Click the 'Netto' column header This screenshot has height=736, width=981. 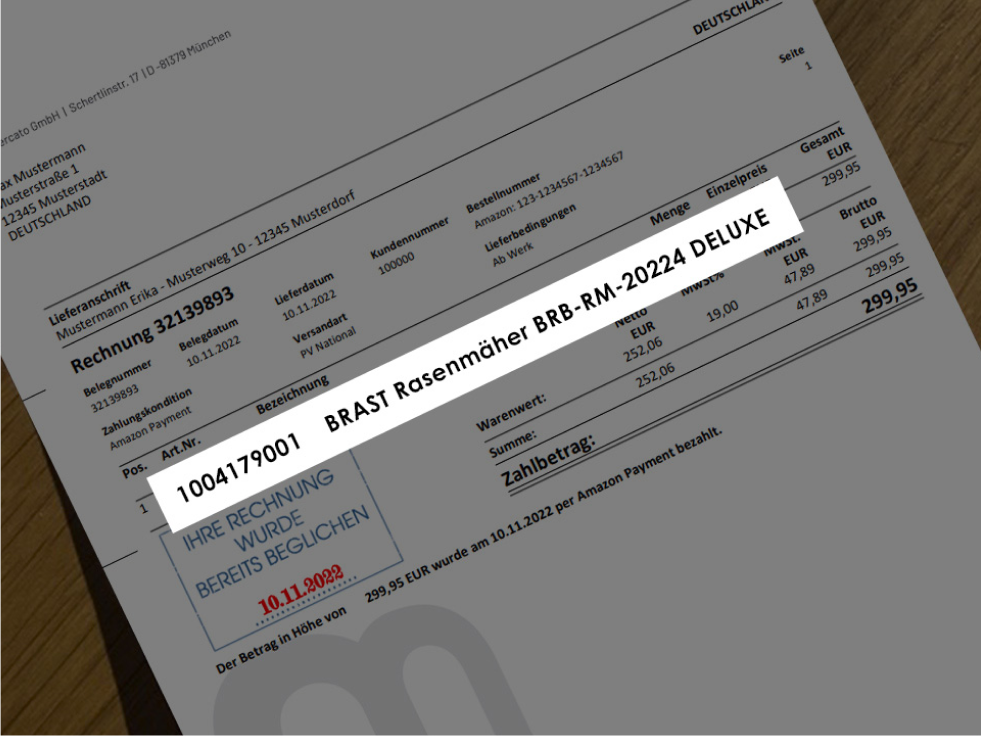click(631, 319)
